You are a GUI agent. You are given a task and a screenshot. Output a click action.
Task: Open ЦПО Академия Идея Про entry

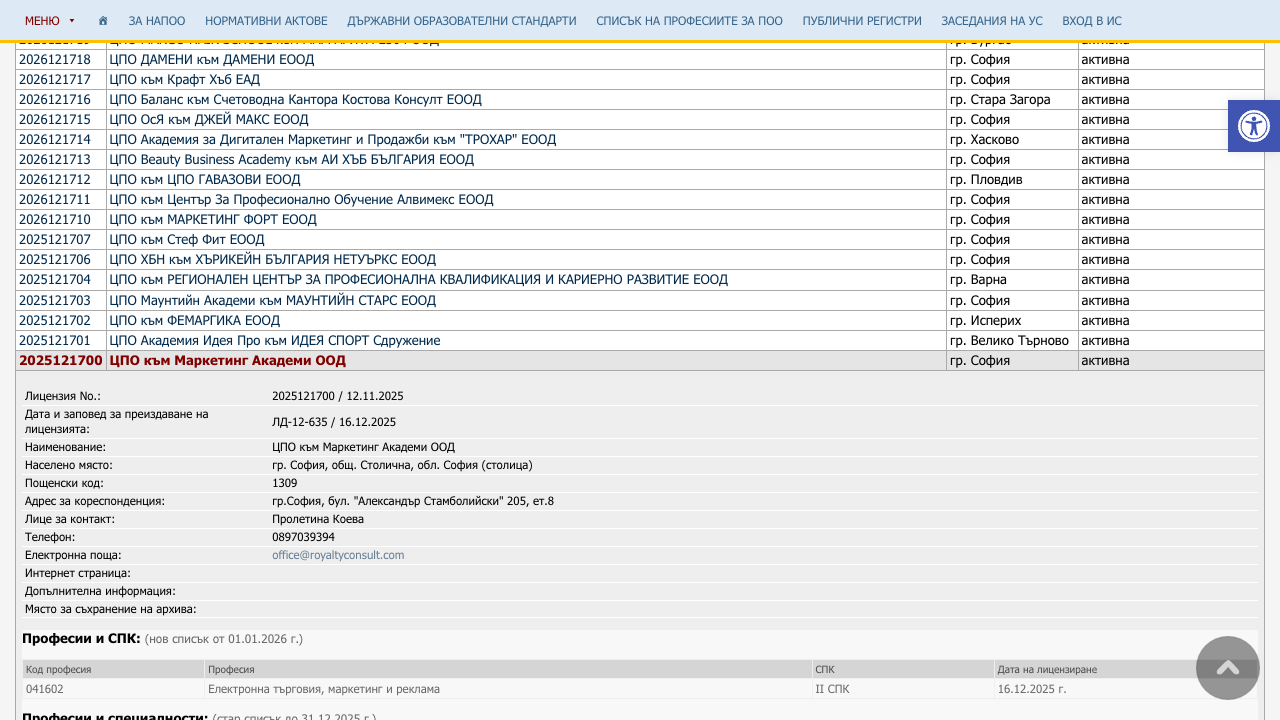pyautogui.click(x=274, y=341)
